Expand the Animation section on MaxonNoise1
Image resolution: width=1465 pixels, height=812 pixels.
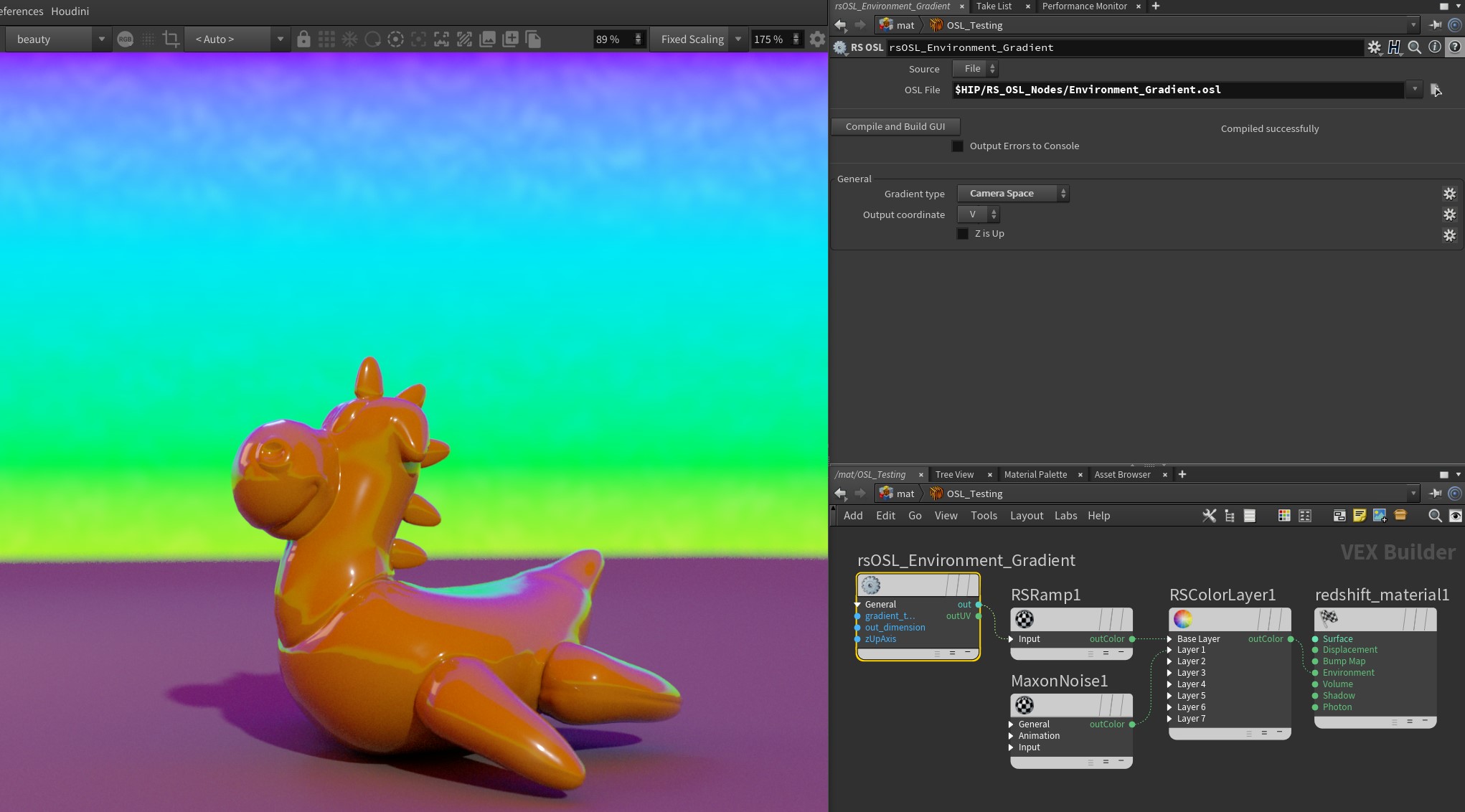click(x=1011, y=736)
